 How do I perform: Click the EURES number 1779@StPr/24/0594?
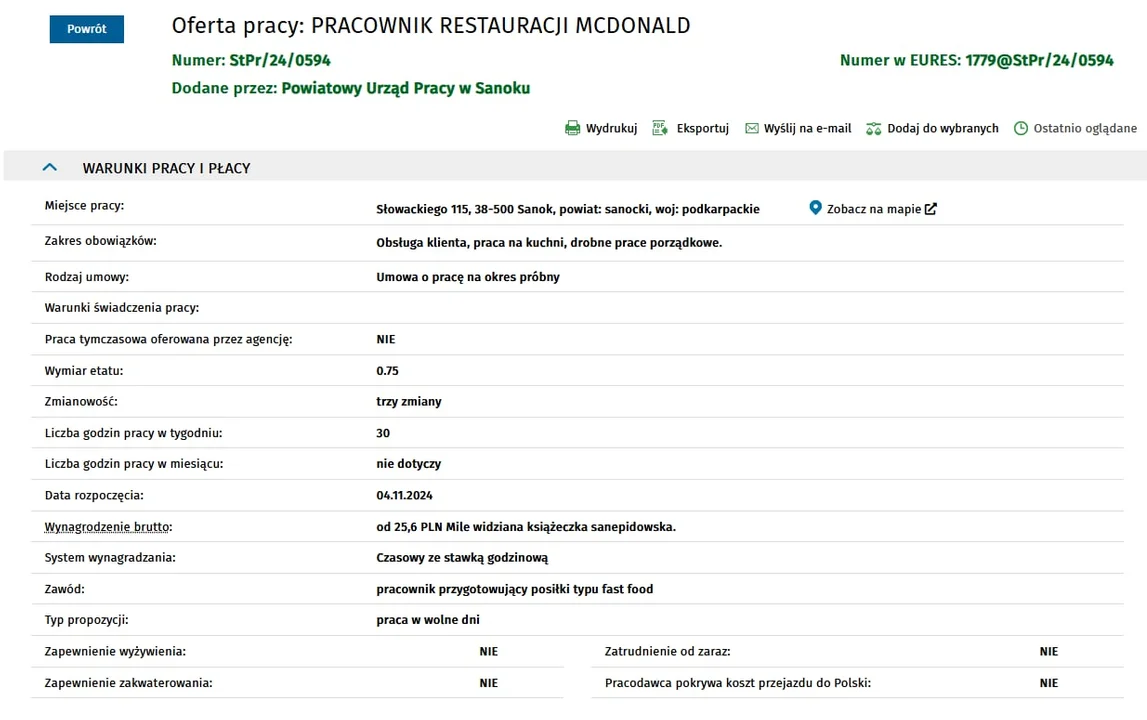pyautogui.click(x=1039, y=60)
